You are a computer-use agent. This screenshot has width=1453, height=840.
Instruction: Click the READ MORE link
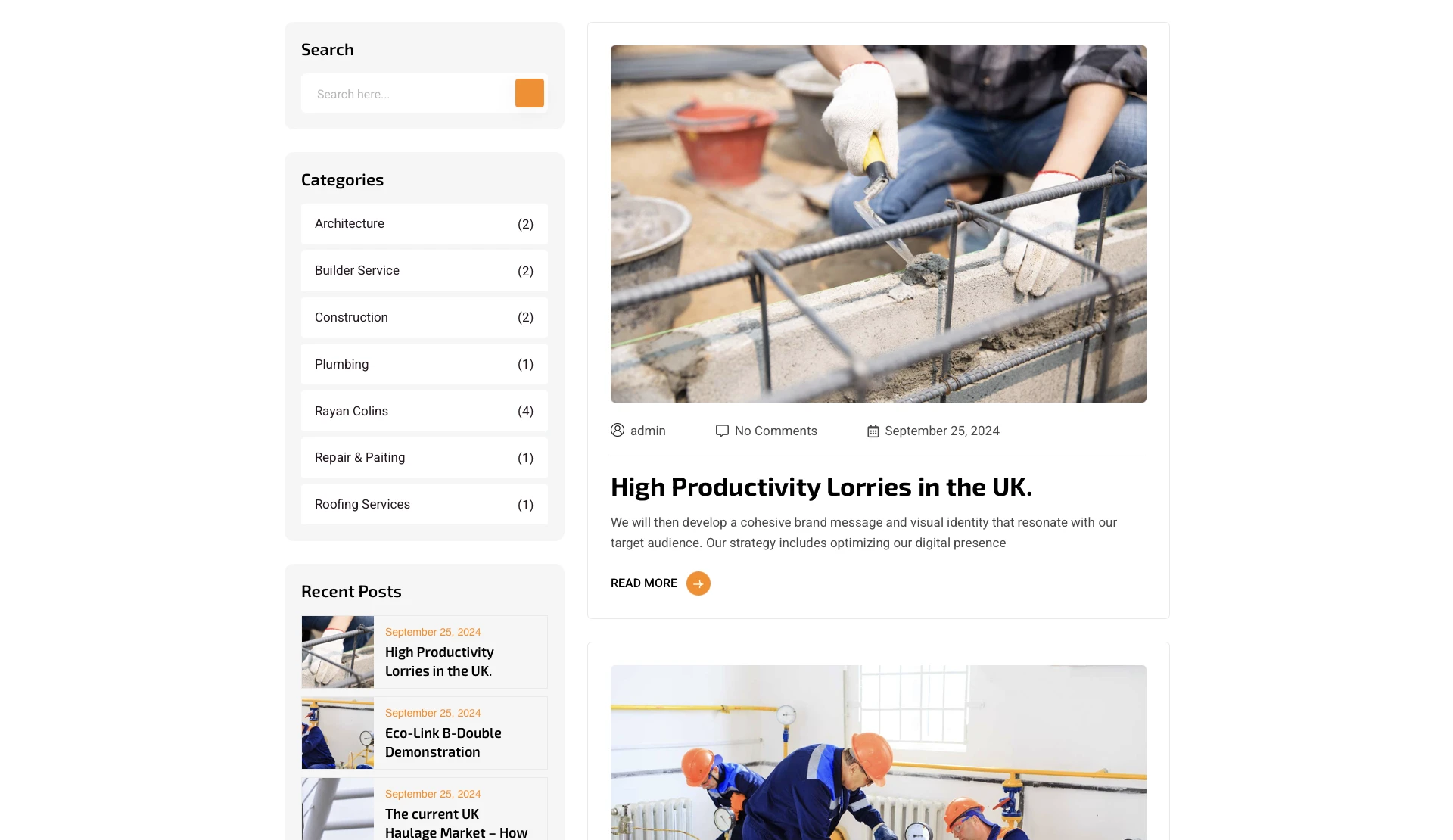click(644, 583)
